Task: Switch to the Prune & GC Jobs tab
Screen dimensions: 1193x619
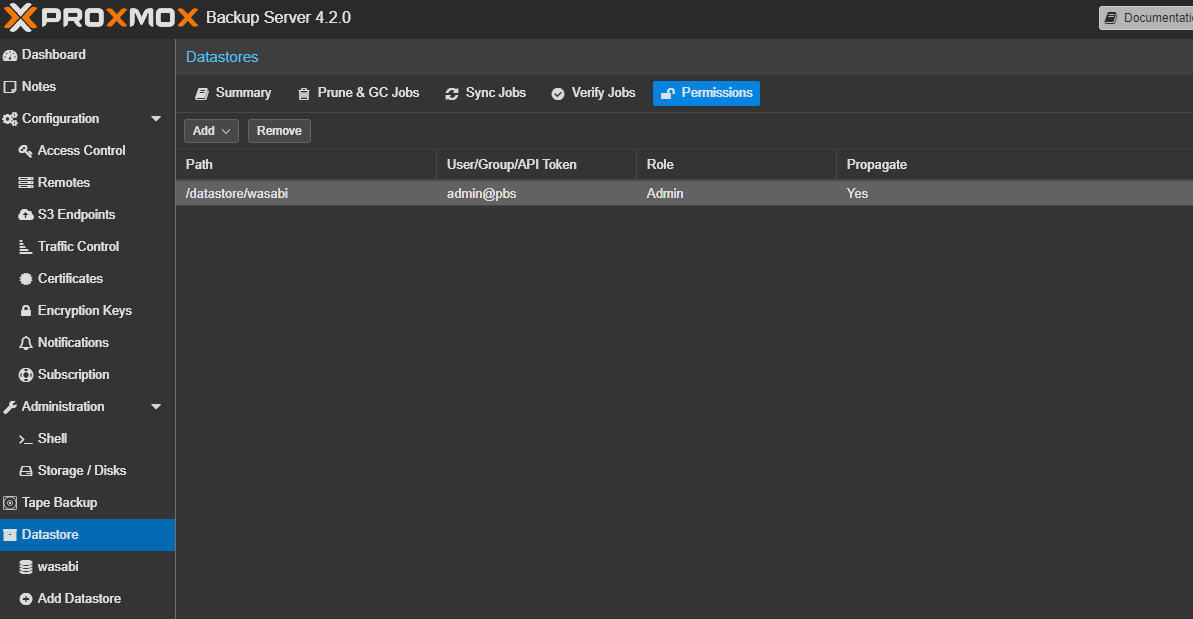Action: click(x=358, y=93)
